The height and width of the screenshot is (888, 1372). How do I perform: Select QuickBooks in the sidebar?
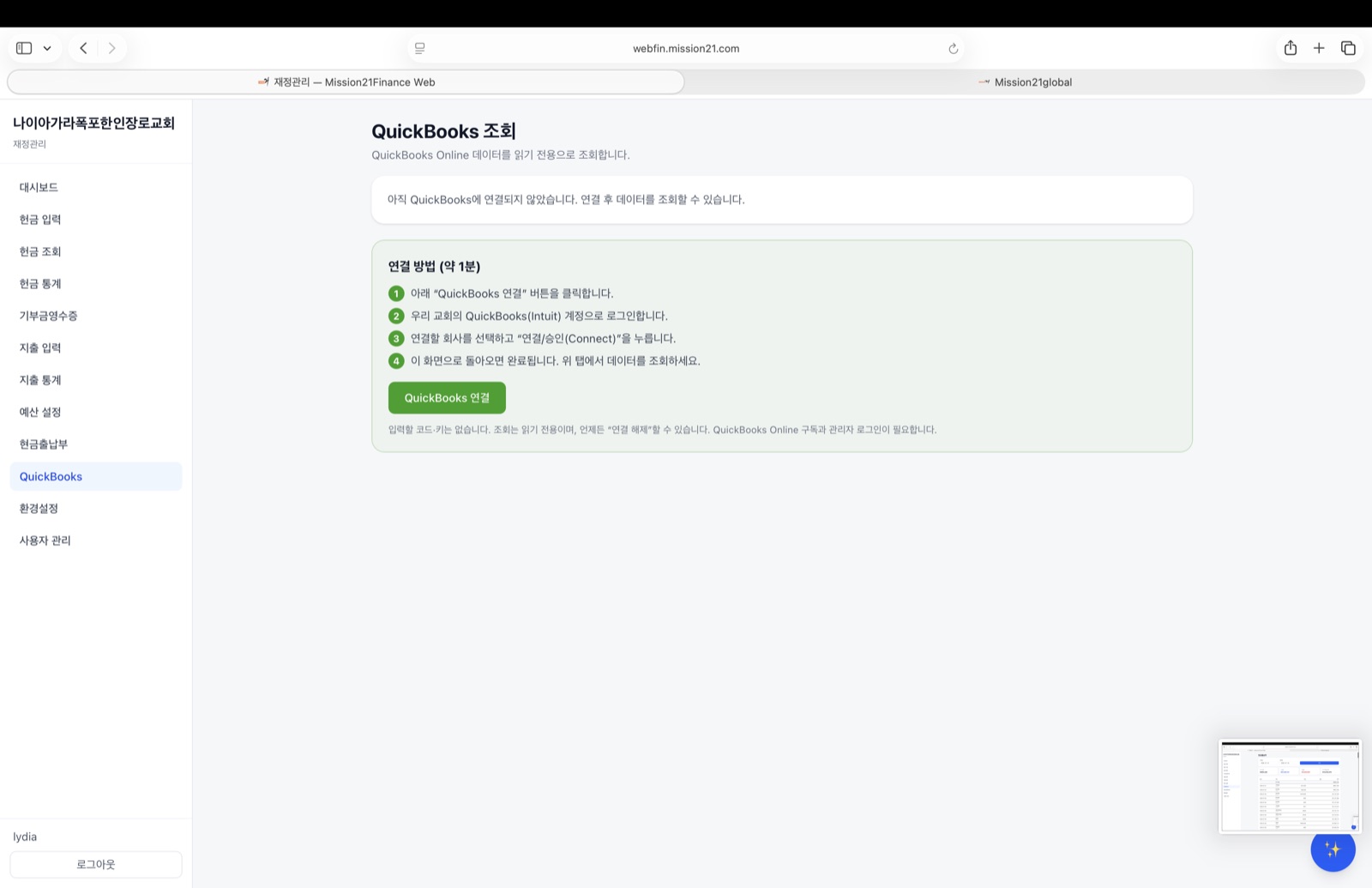point(96,476)
